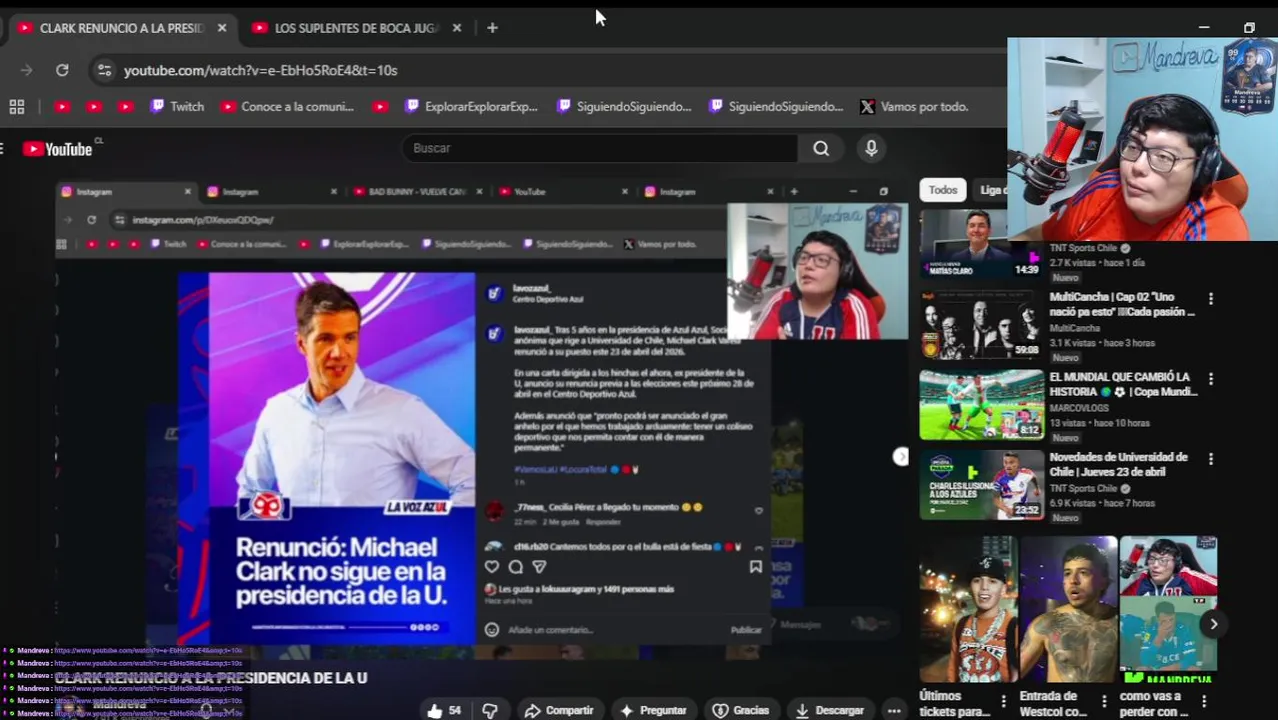Screen dimensions: 1278x720
Task: Open a new browser tab
Action: click(492, 28)
